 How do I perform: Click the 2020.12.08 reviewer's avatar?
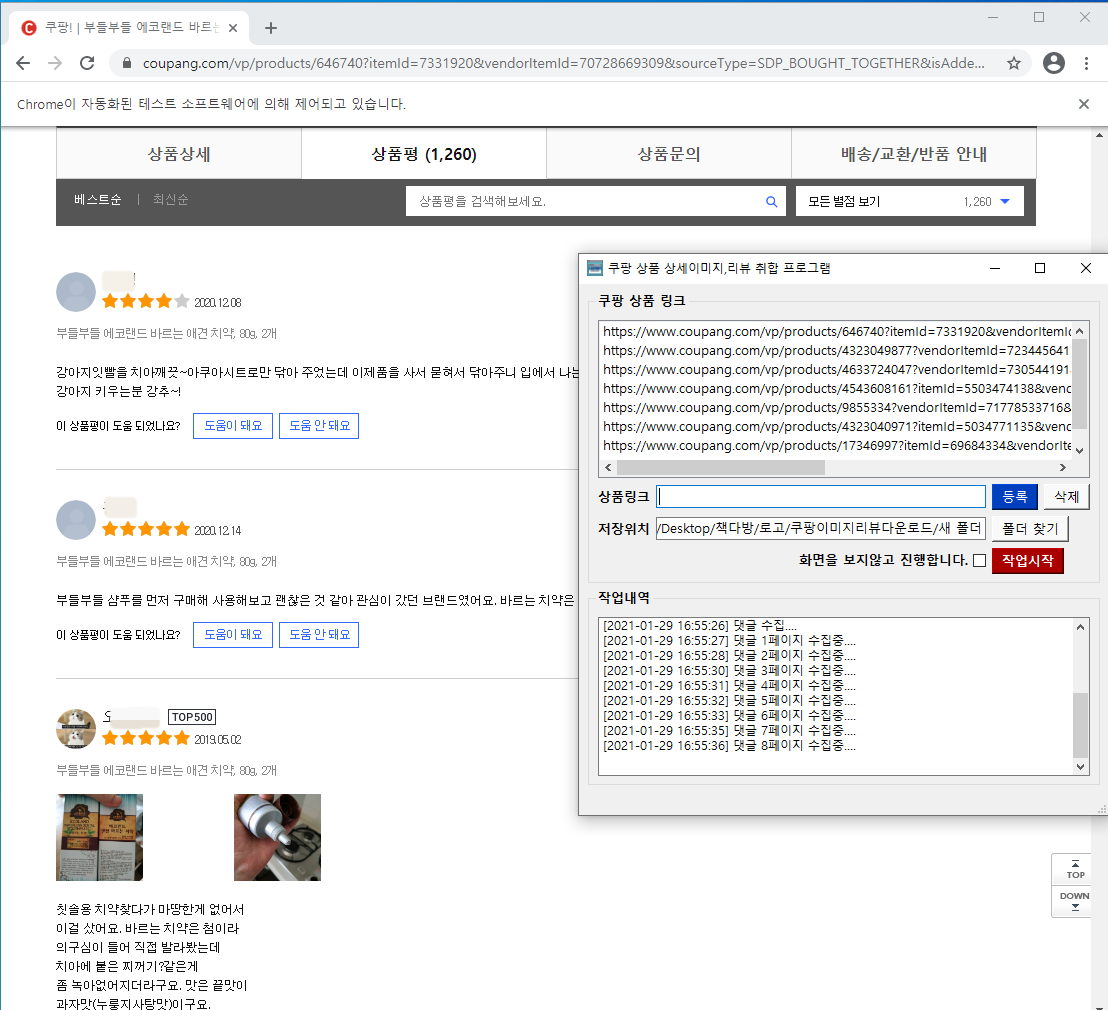click(76, 292)
